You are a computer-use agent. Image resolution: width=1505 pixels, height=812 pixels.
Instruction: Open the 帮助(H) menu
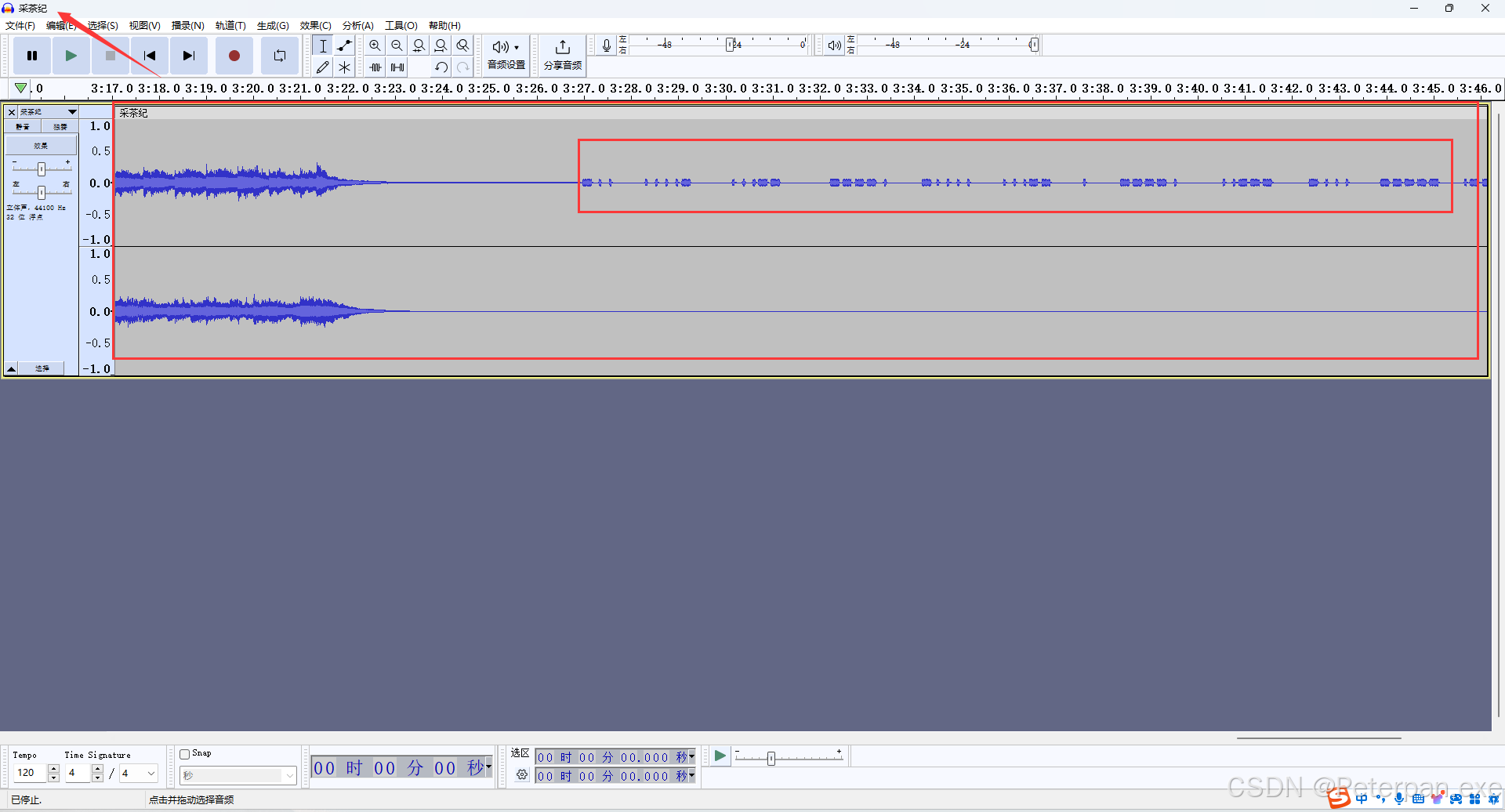coord(444,26)
